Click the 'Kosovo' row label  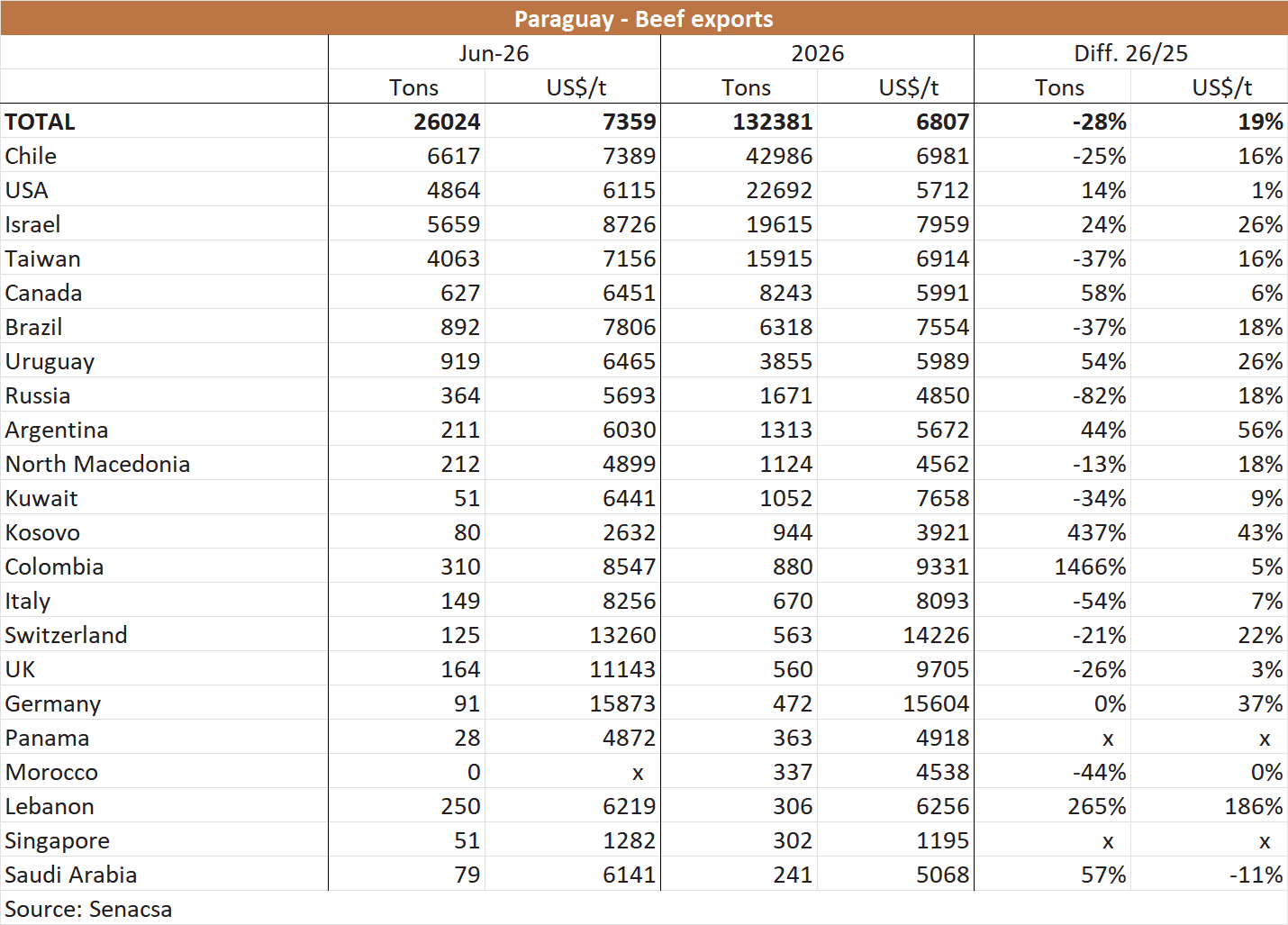click(42, 532)
